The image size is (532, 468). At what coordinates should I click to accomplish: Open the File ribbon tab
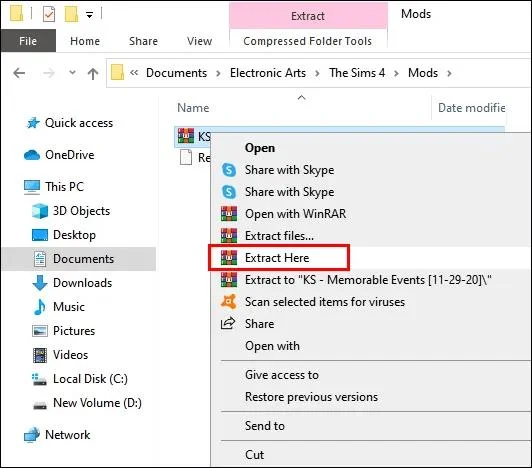click(x=28, y=41)
